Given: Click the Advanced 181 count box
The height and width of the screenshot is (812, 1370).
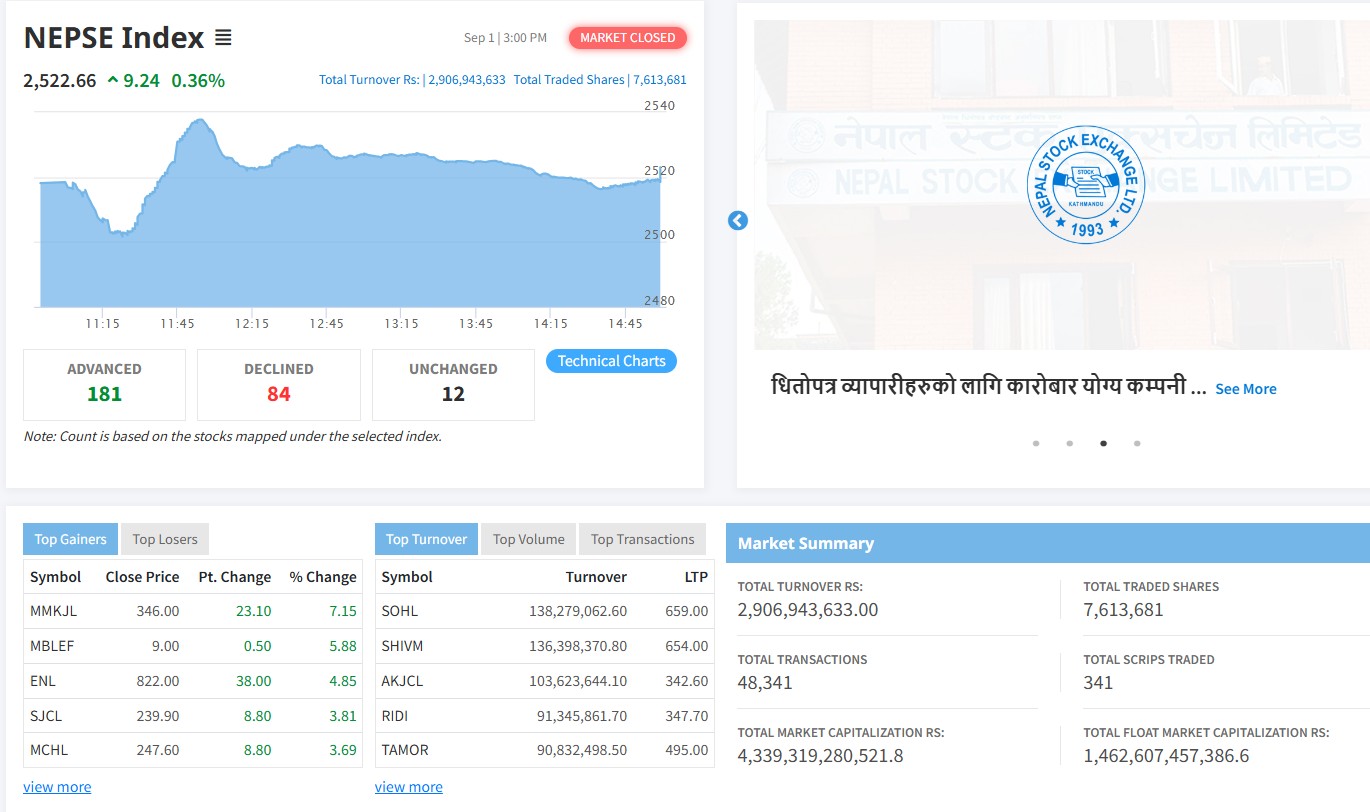Looking at the screenshot, I should 104,384.
